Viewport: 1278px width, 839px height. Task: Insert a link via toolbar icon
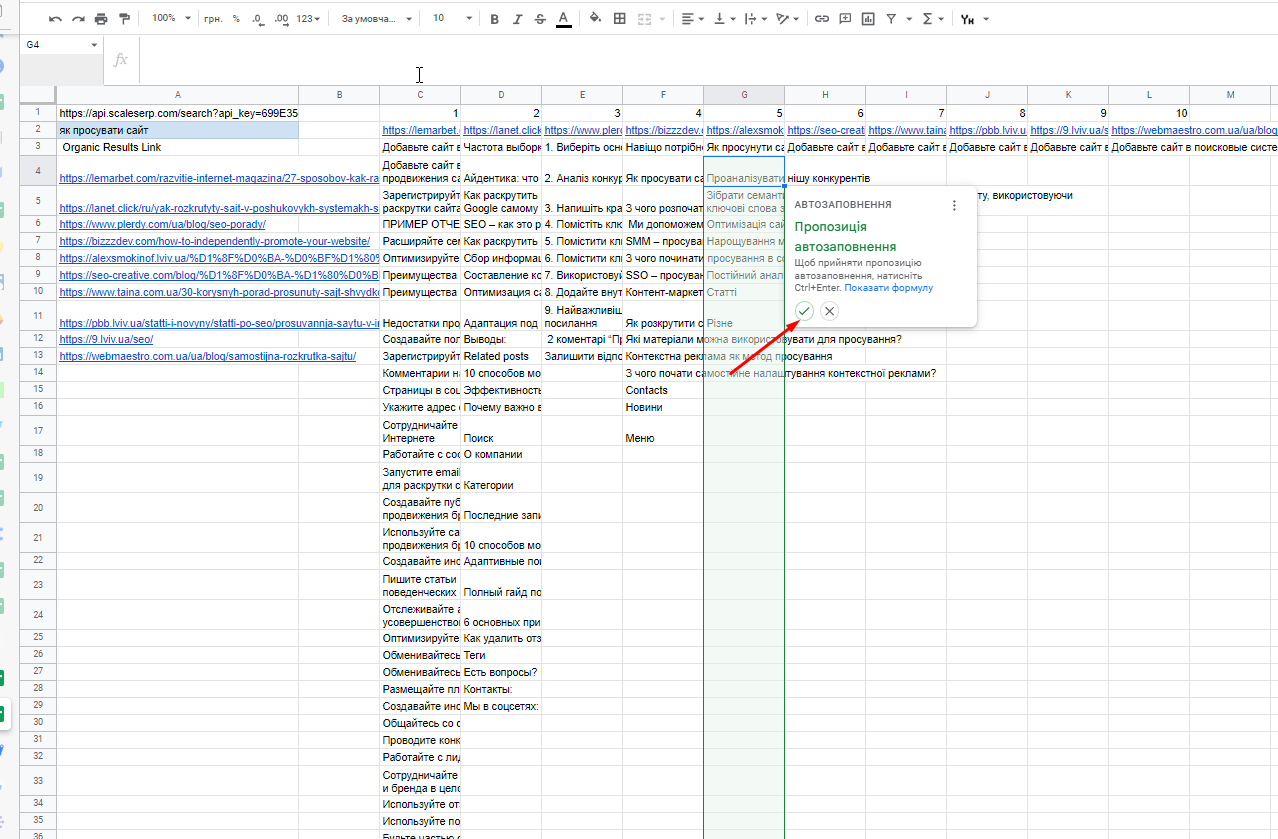click(x=822, y=19)
